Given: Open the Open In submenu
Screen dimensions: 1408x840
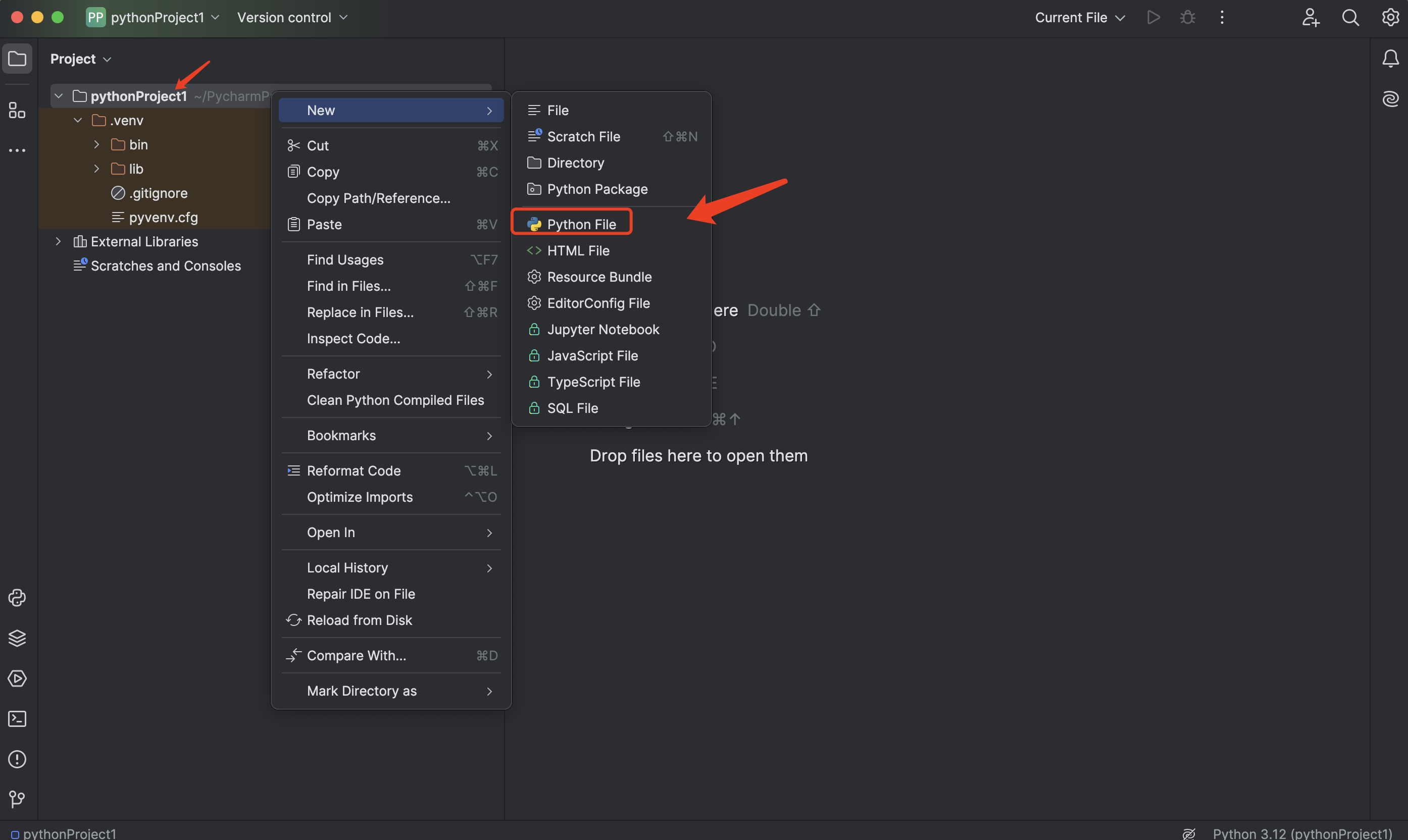Looking at the screenshot, I should 391,533.
